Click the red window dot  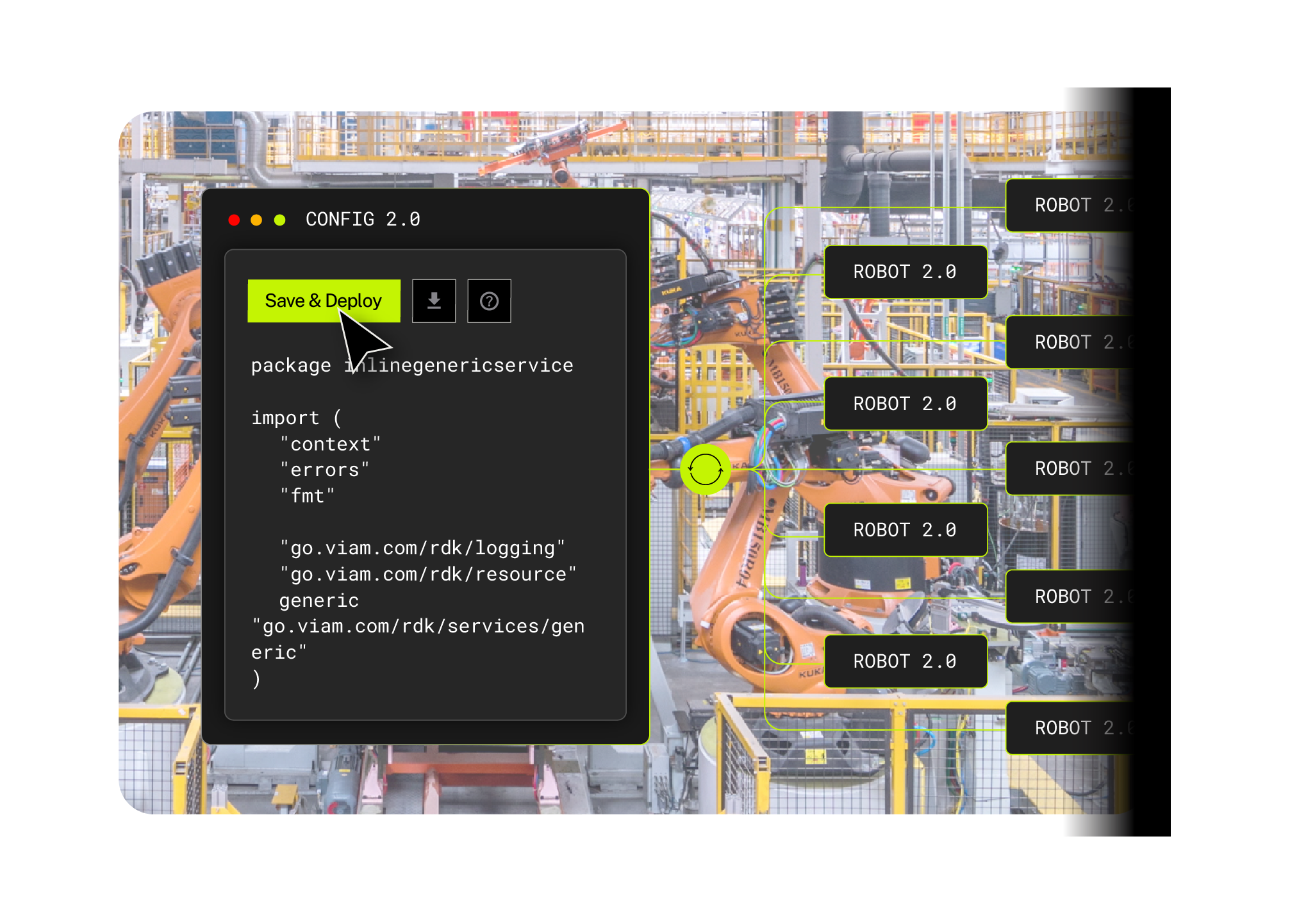pyautogui.click(x=234, y=220)
